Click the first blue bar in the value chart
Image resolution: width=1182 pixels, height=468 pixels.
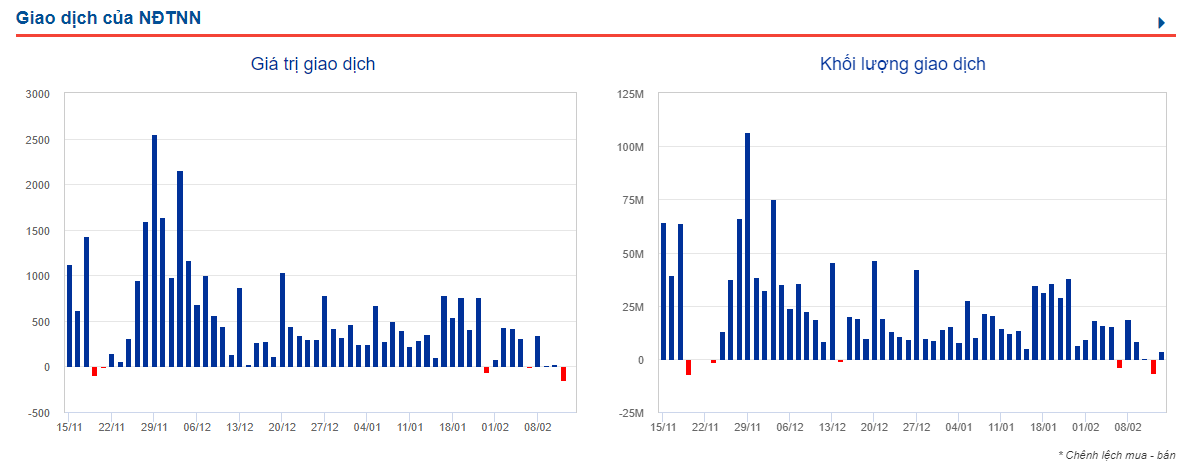69,315
